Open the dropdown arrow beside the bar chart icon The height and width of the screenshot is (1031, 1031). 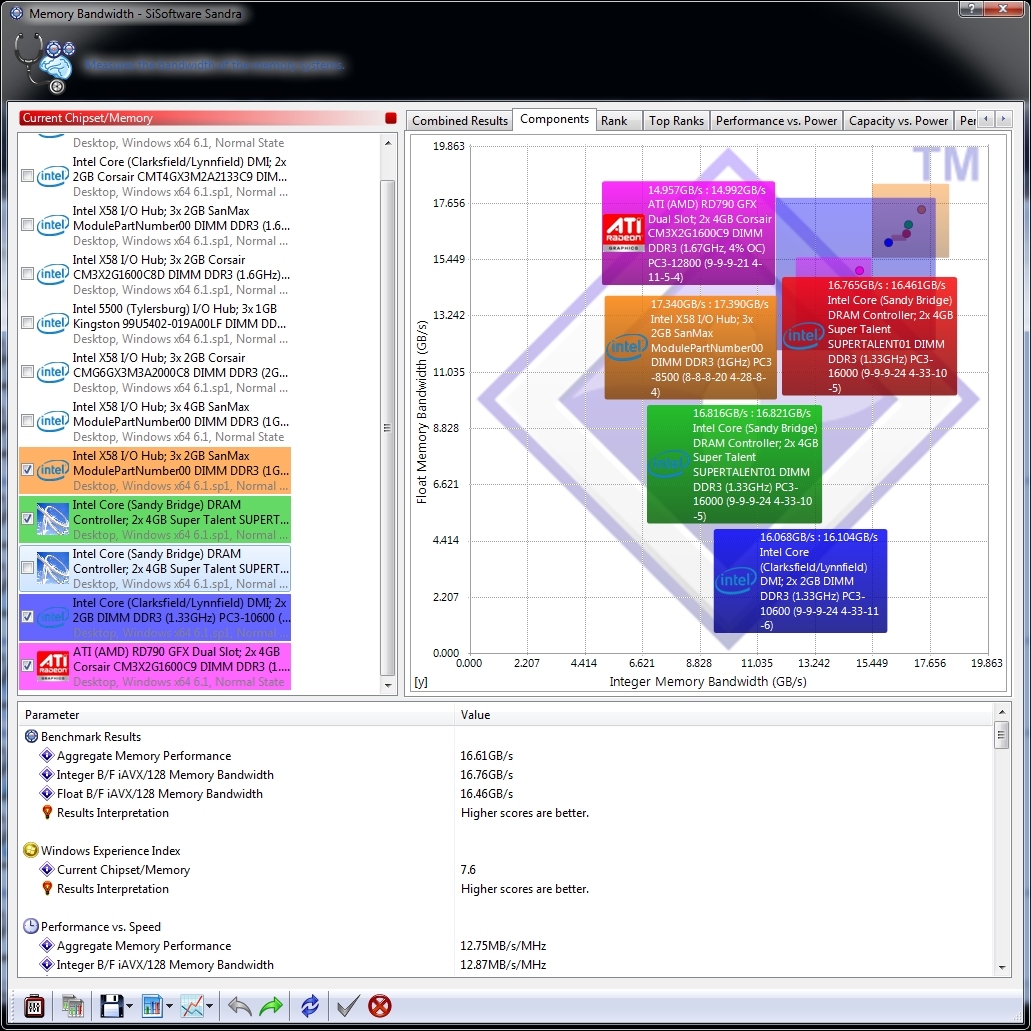169,1007
